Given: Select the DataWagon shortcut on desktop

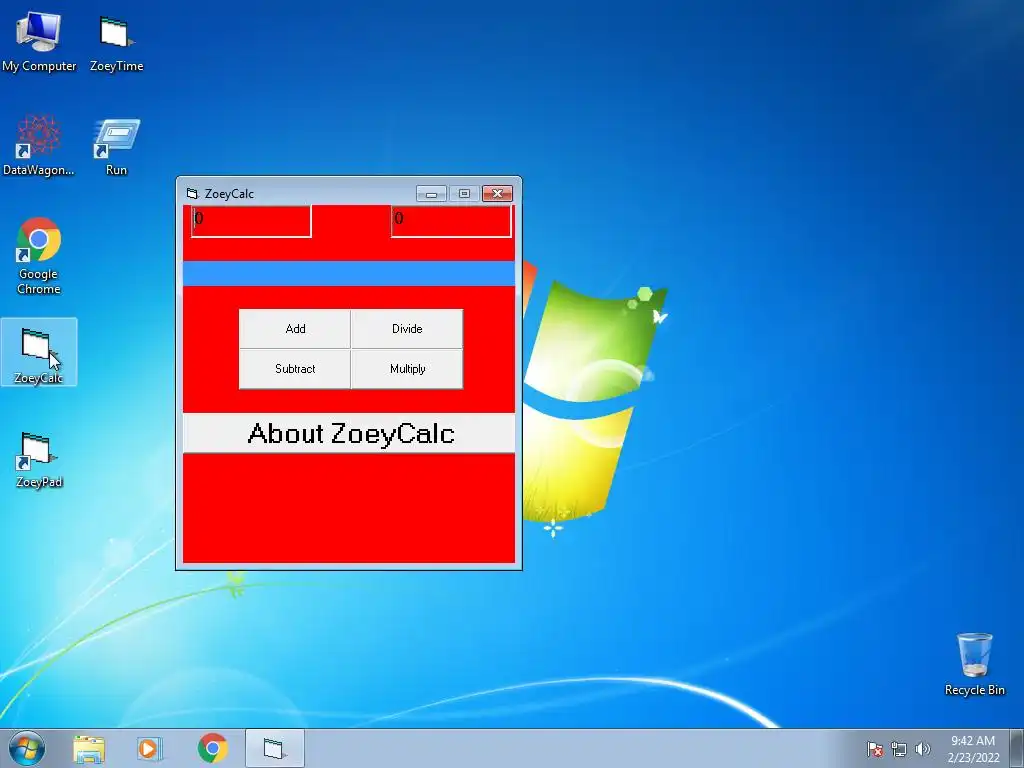Looking at the screenshot, I should click(x=39, y=145).
